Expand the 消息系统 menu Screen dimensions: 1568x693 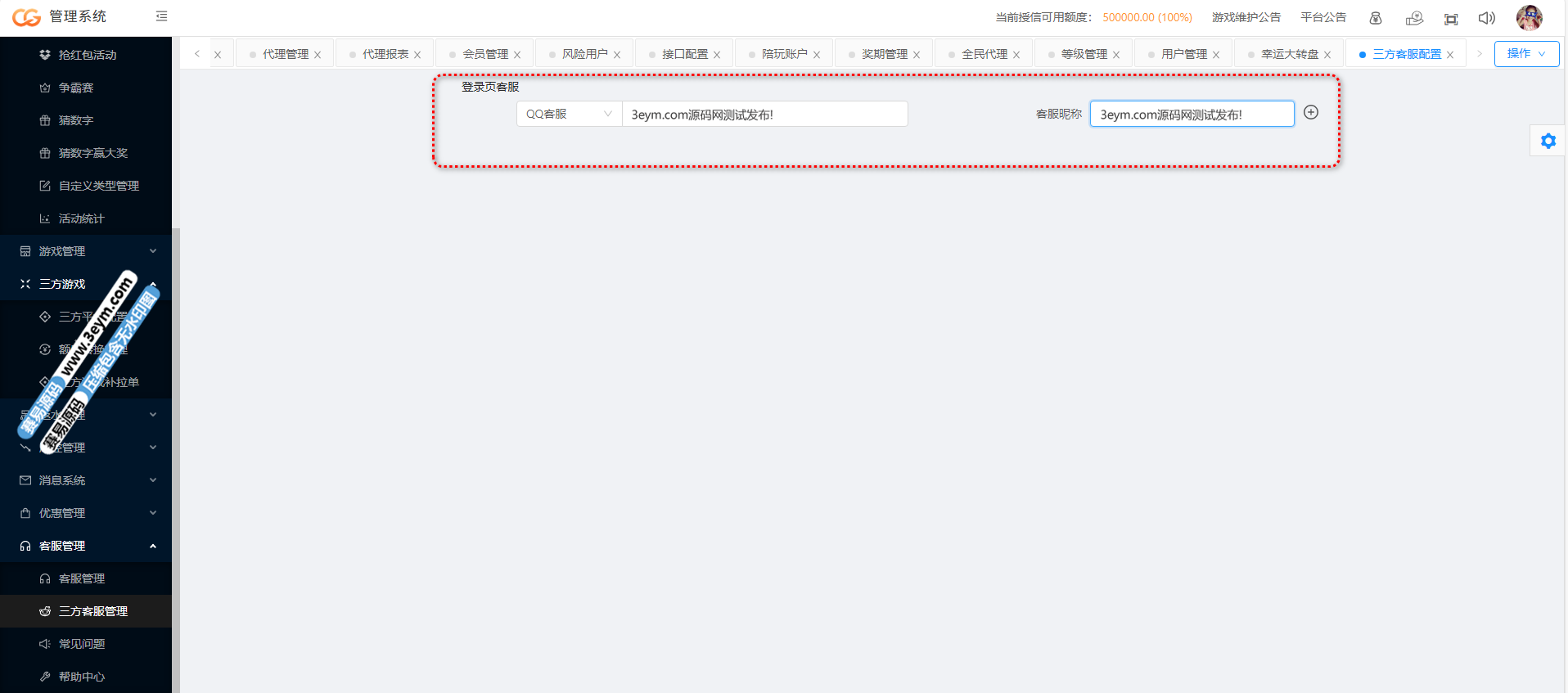pos(86,480)
